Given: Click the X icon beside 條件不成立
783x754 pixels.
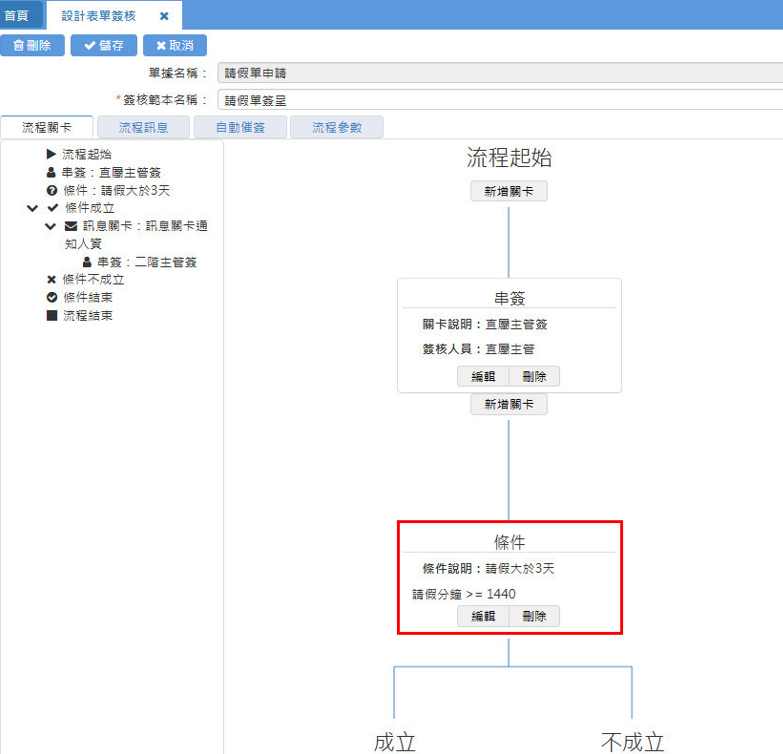Looking at the screenshot, I should [x=51, y=280].
